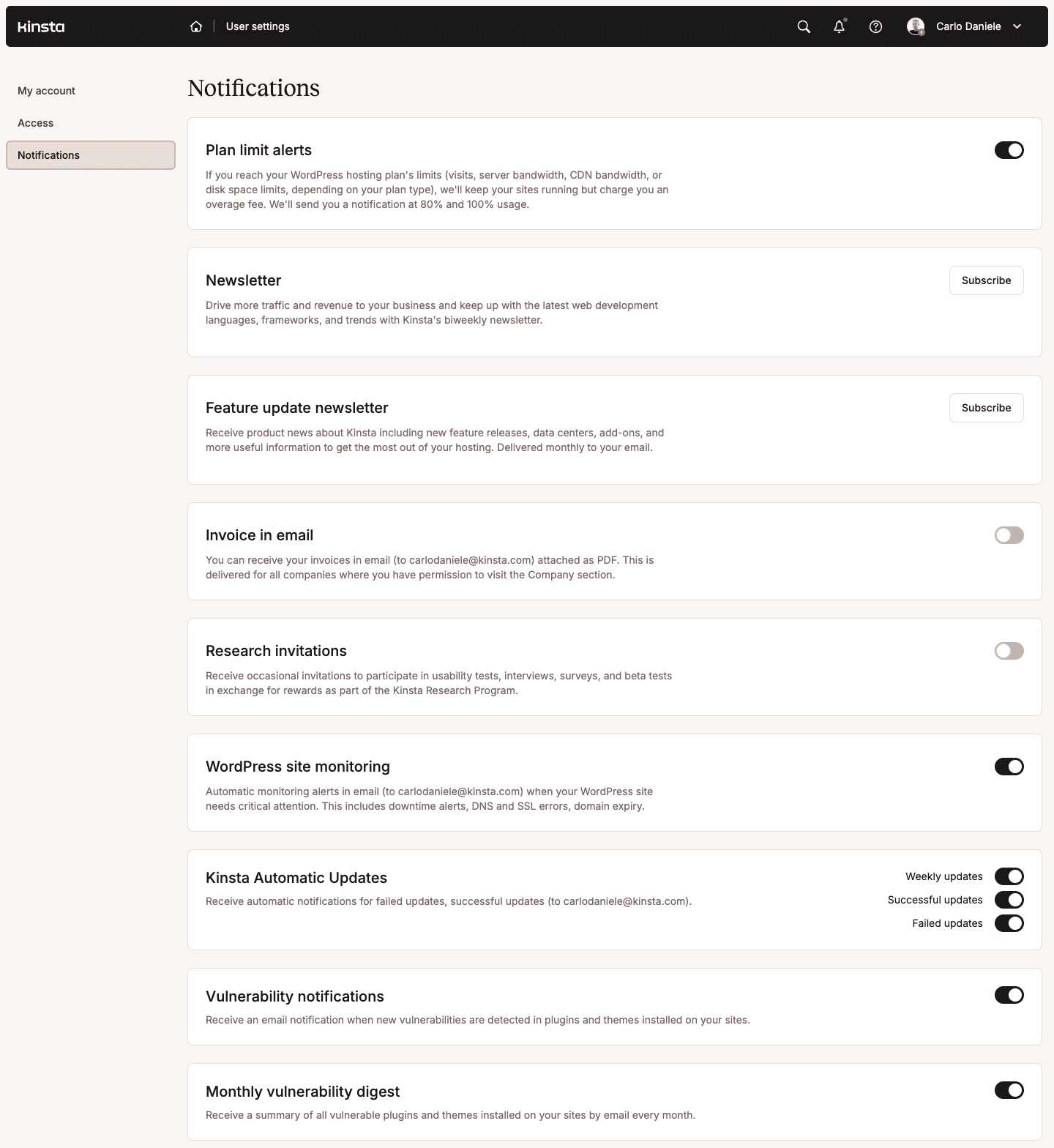Open the search icon
Image resolution: width=1054 pixels, height=1148 pixels.
pyautogui.click(x=802, y=26)
